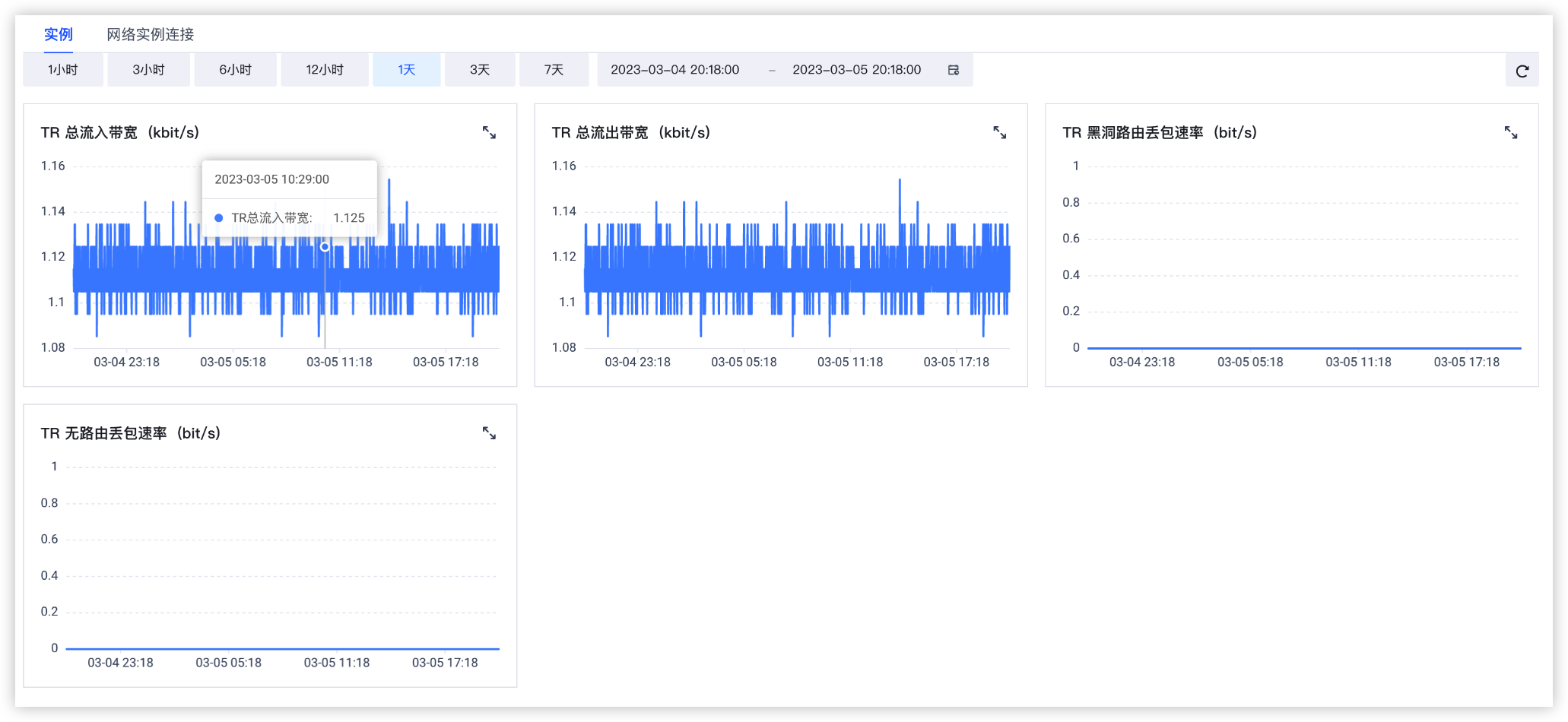Click tooltip timestamp 2023-03-05 10:29:00
Image resolution: width=1568 pixels, height=722 pixels.
(271, 179)
